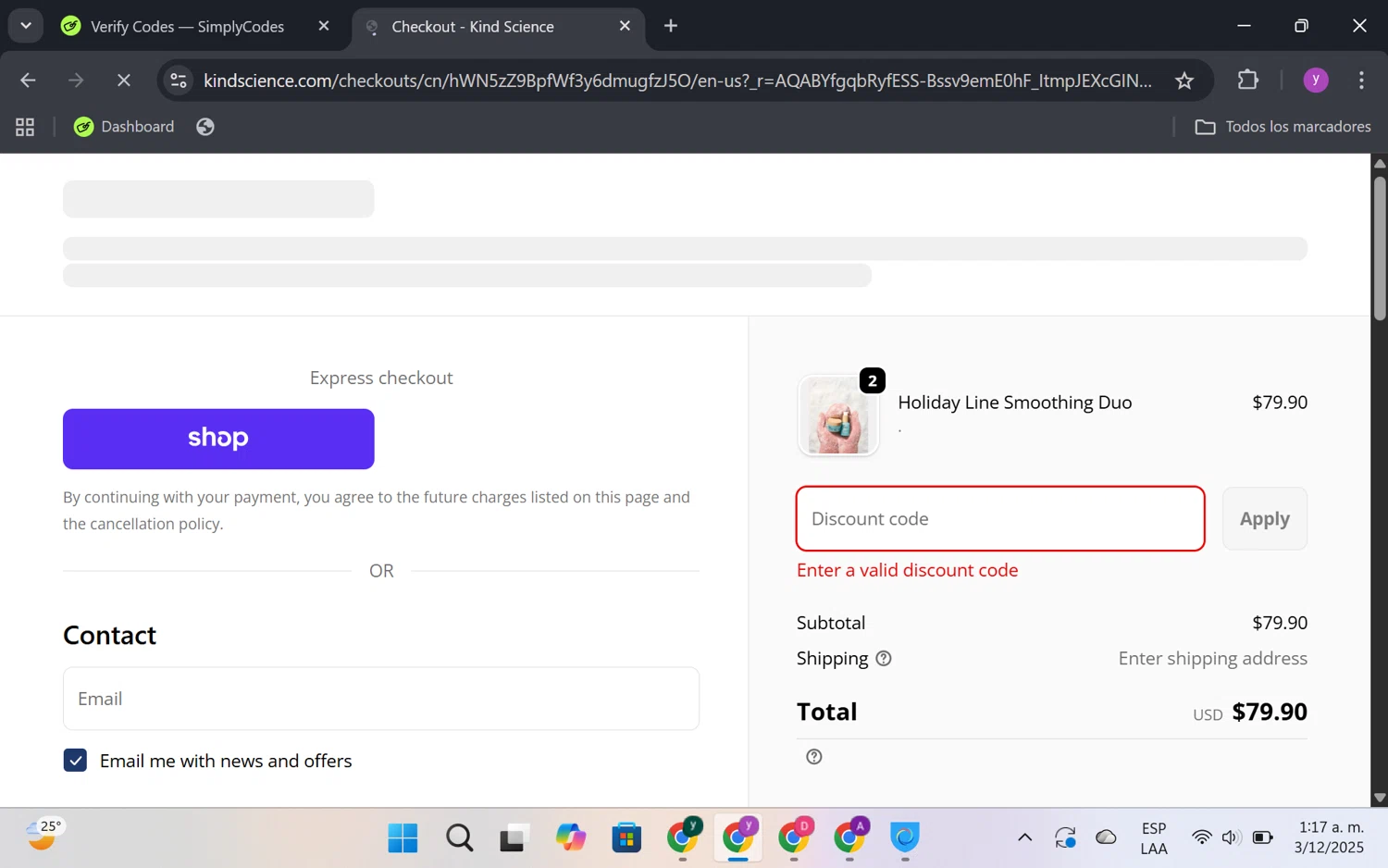The image size is (1388, 868).
Task: Open Windows taskbar Search
Action: coord(459,837)
